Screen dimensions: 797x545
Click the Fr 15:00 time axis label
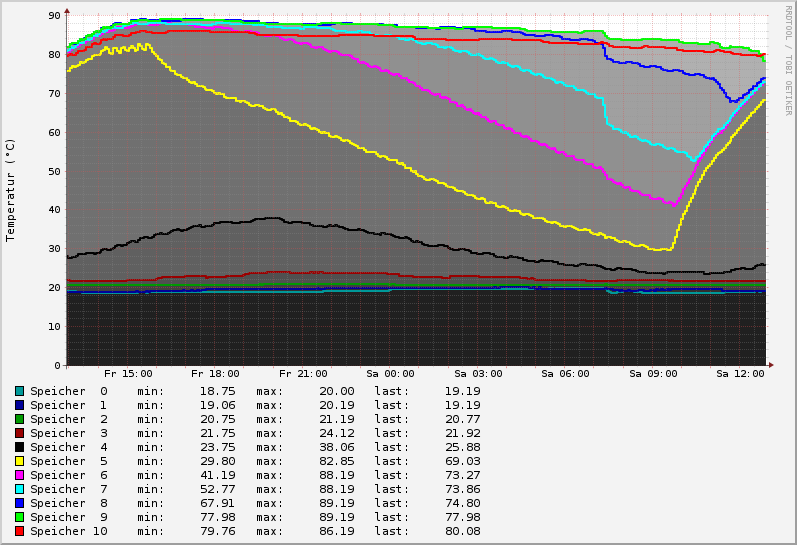(x=128, y=374)
